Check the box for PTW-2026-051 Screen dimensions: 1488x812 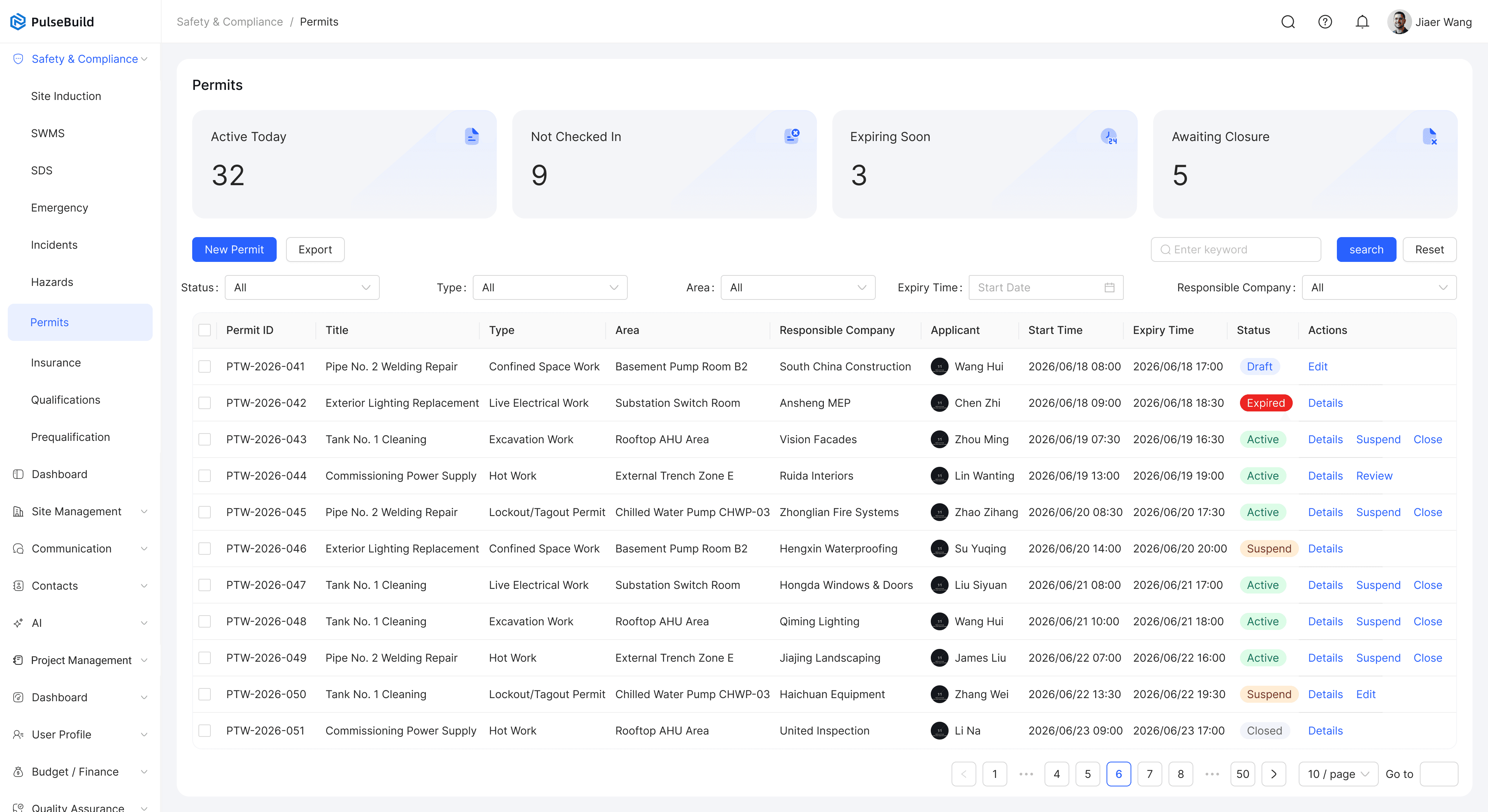pyautogui.click(x=205, y=731)
